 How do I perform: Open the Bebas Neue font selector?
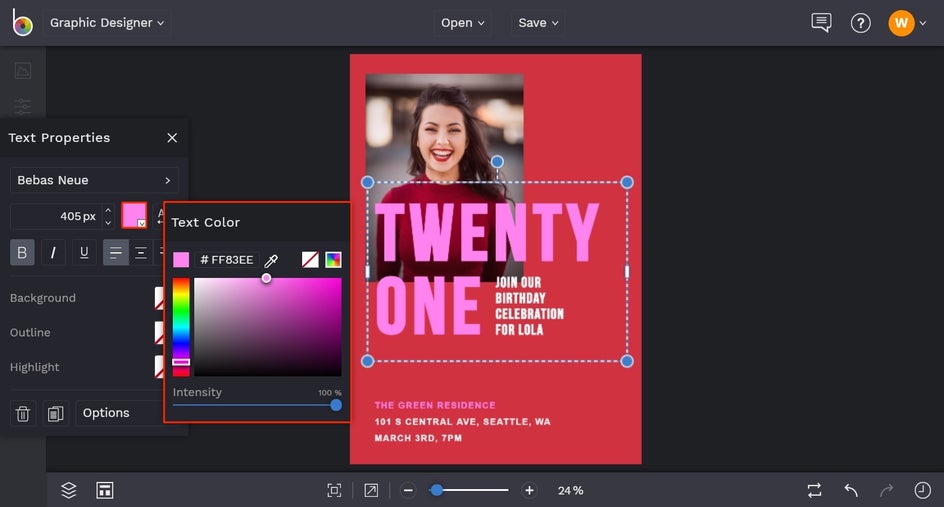94,180
